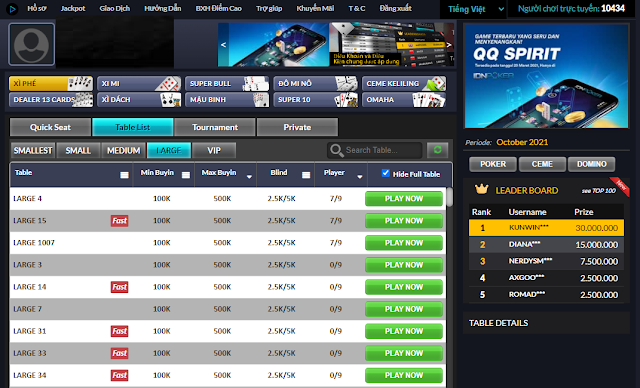Click Đăng xuất to log out
This screenshot has width=640, height=388.
coord(396,8)
